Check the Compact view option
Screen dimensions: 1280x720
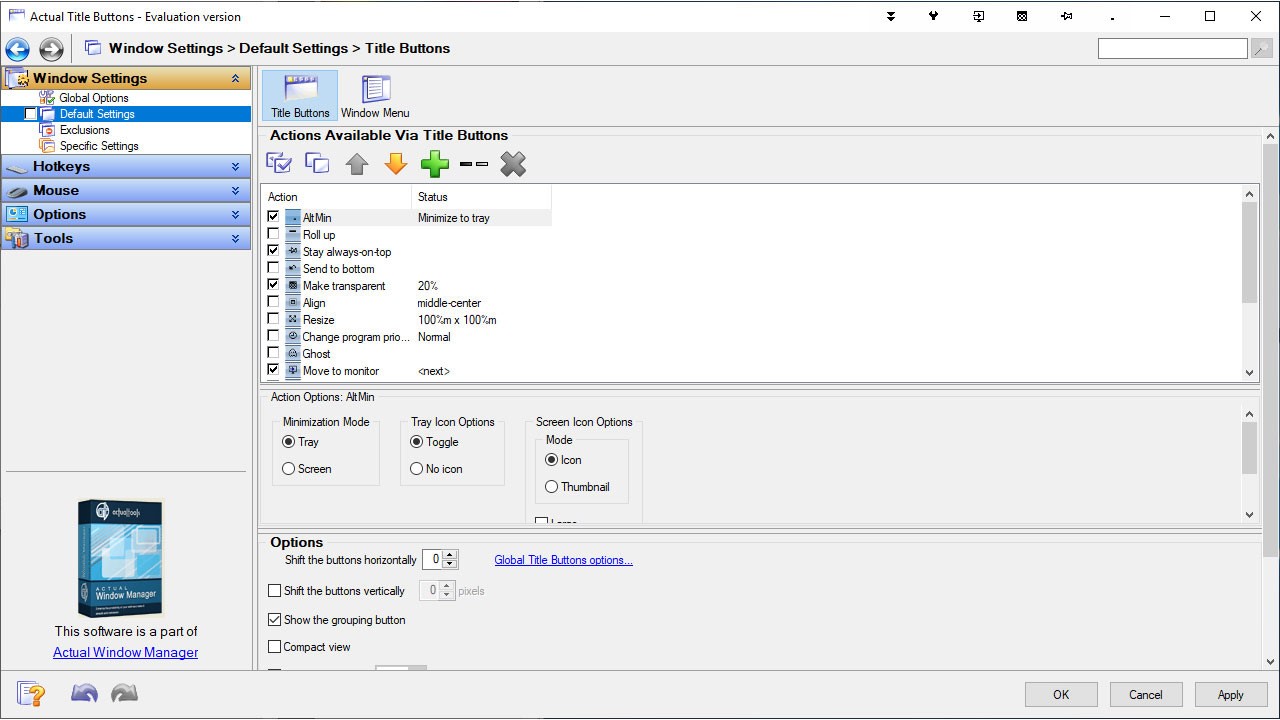[275, 647]
